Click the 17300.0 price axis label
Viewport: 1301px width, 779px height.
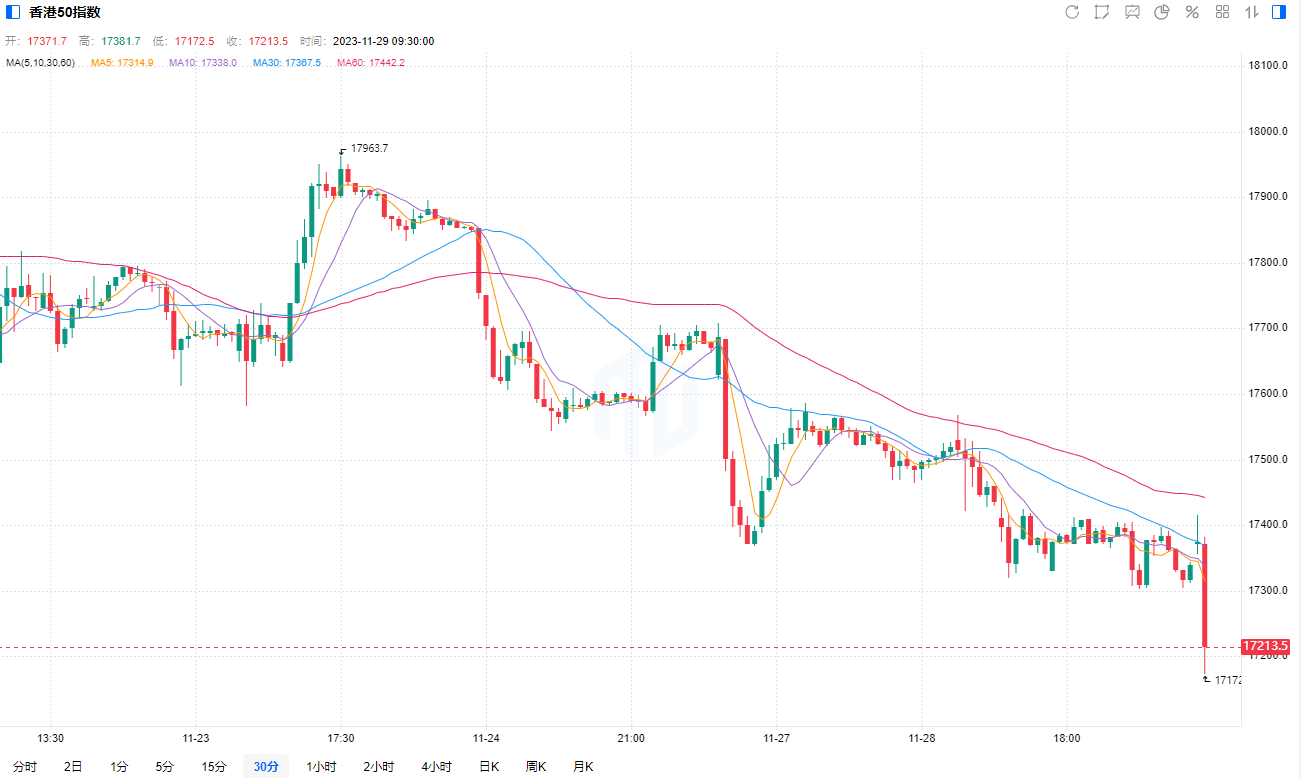(1267, 591)
